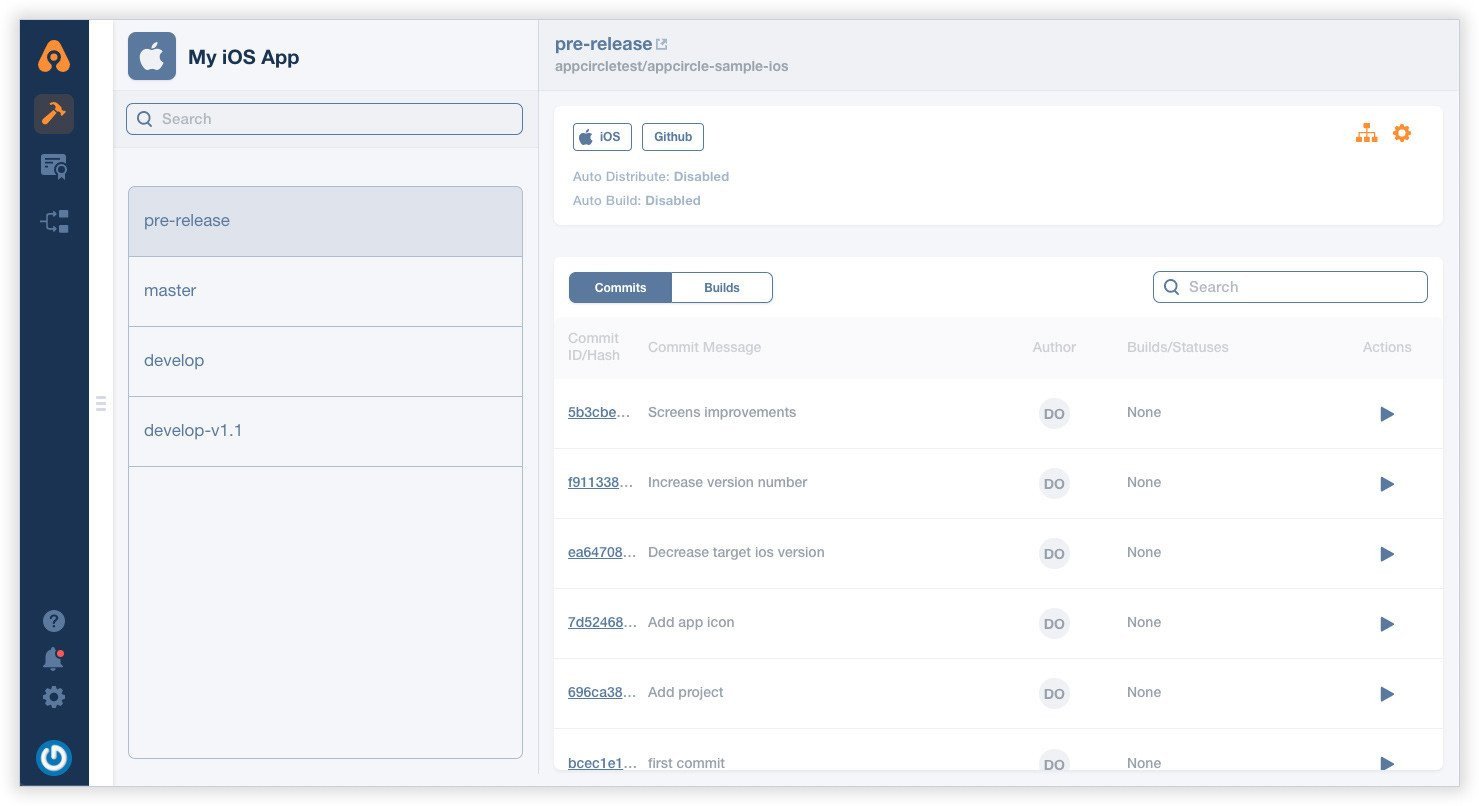This screenshot has width=1479, height=806.
Task: Open the Distribution module sidebar icon
Action: click(54, 221)
